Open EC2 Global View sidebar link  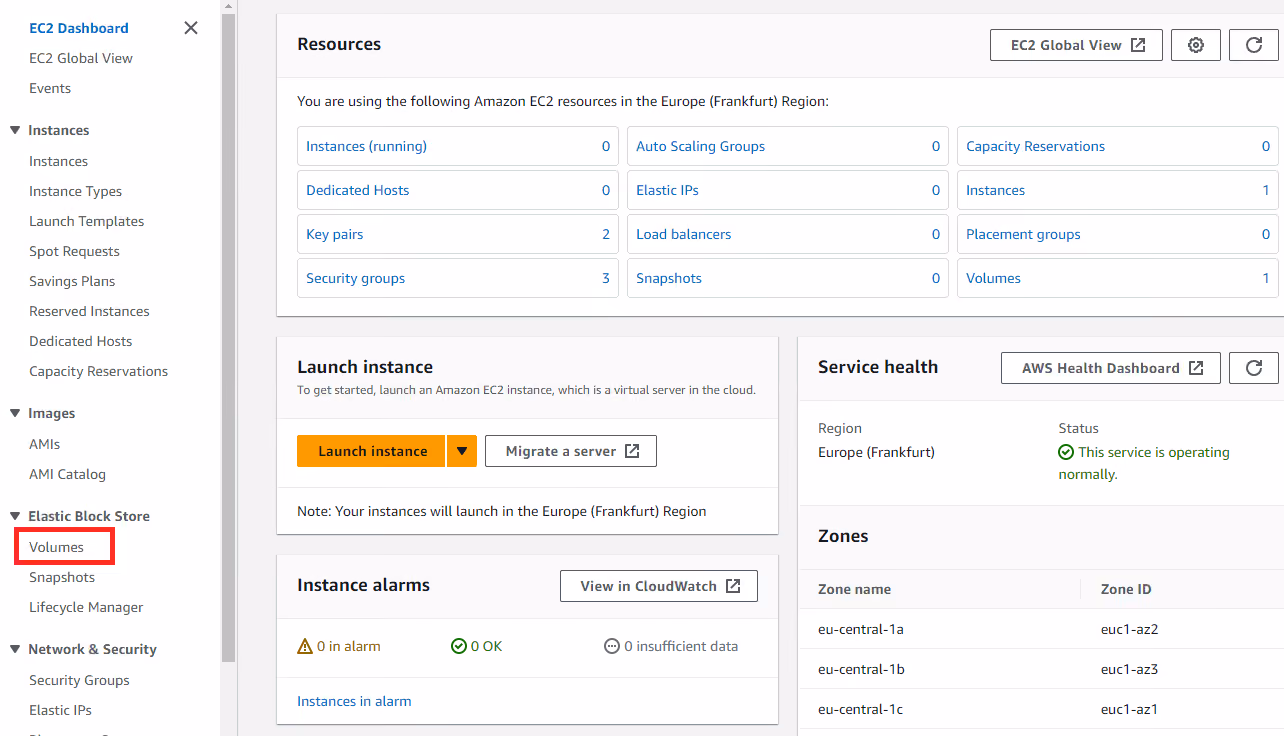[x=81, y=58]
